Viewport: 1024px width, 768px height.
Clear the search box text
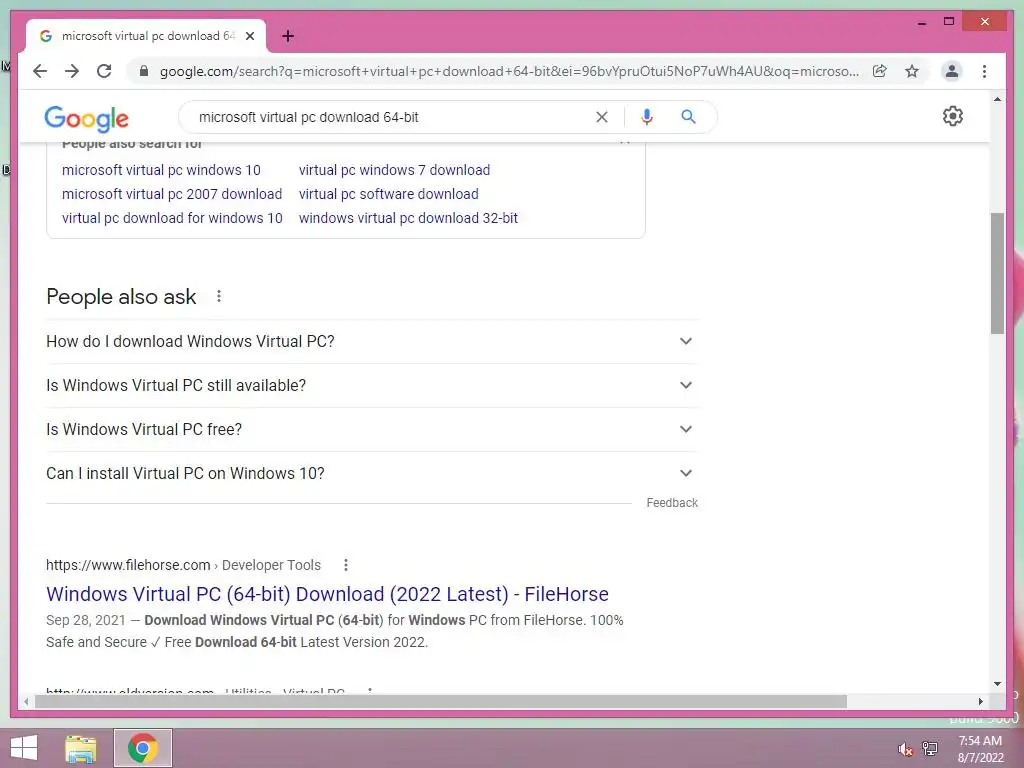pos(601,117)
